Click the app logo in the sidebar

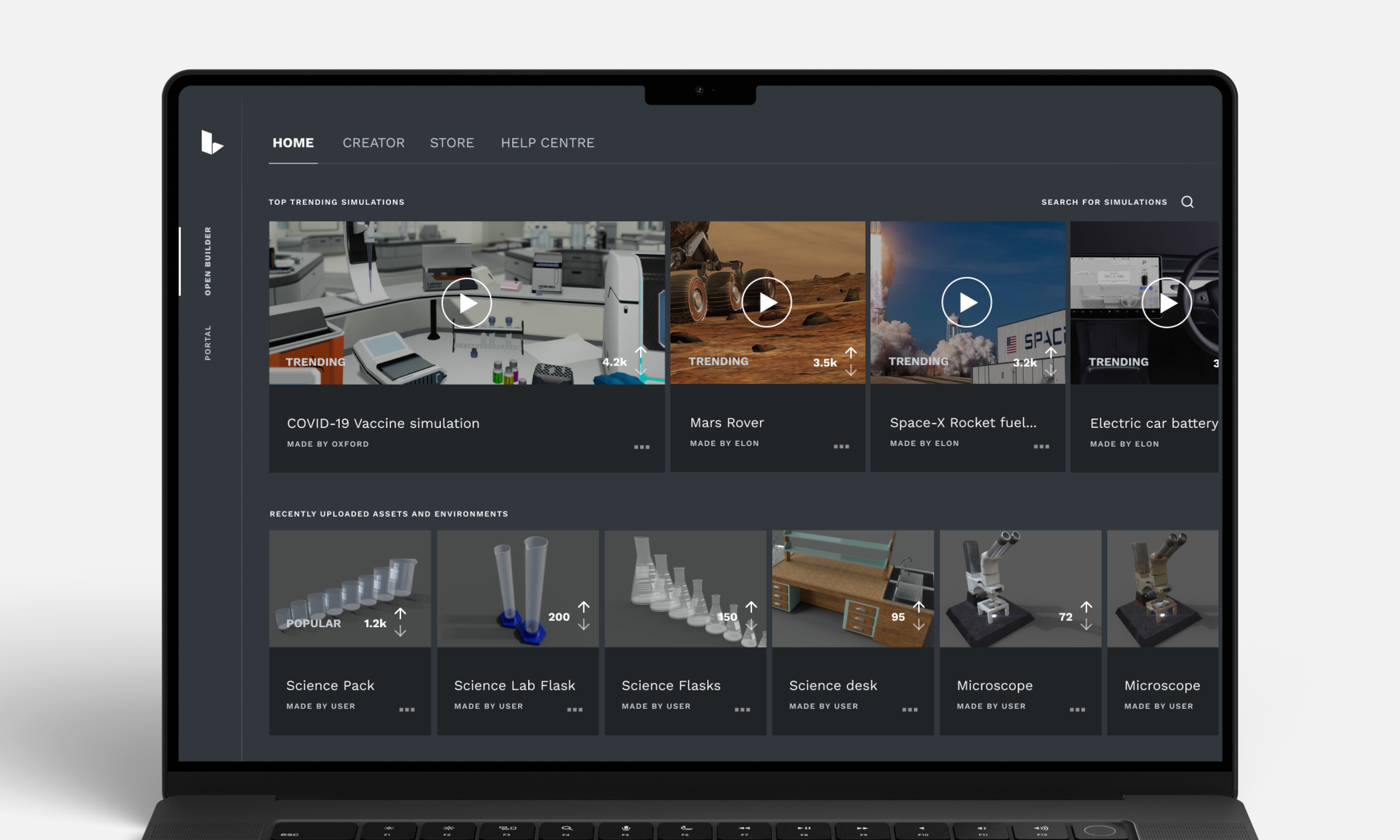pos(212,142)
